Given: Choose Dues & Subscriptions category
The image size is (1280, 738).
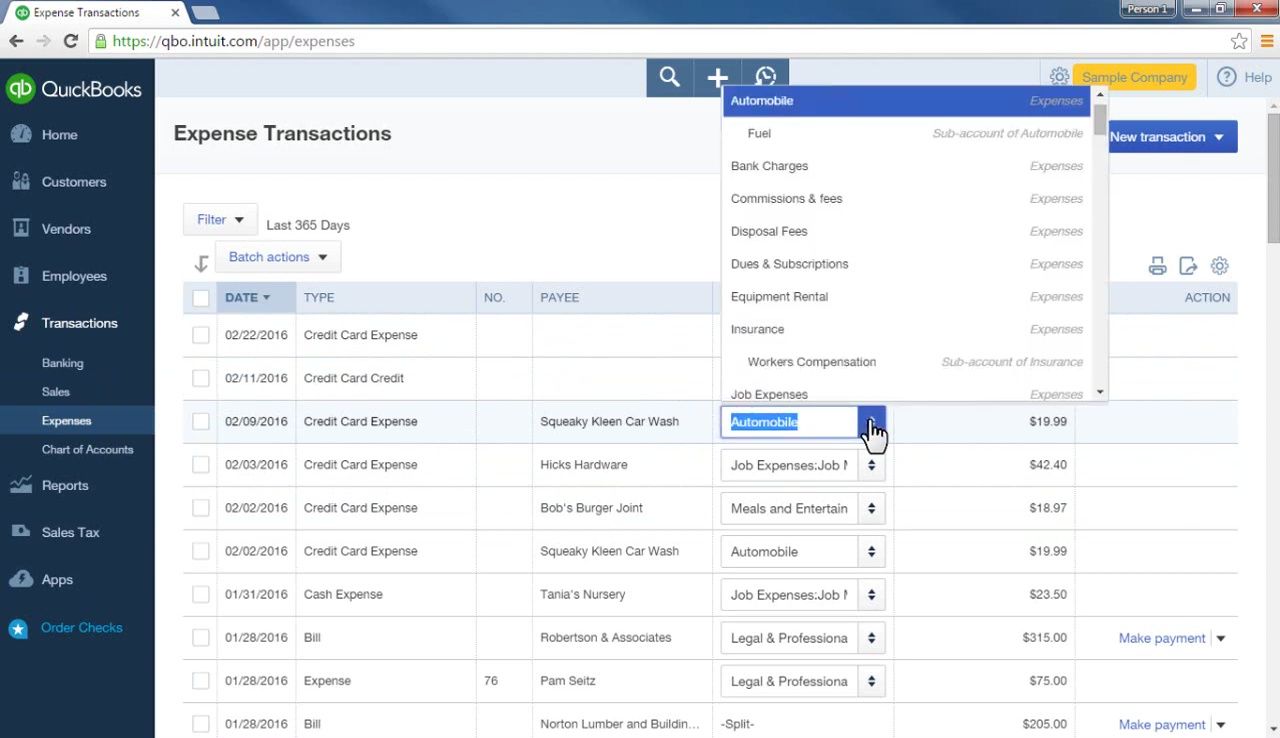Looking at the screenshot, I should tap(907, 264).
